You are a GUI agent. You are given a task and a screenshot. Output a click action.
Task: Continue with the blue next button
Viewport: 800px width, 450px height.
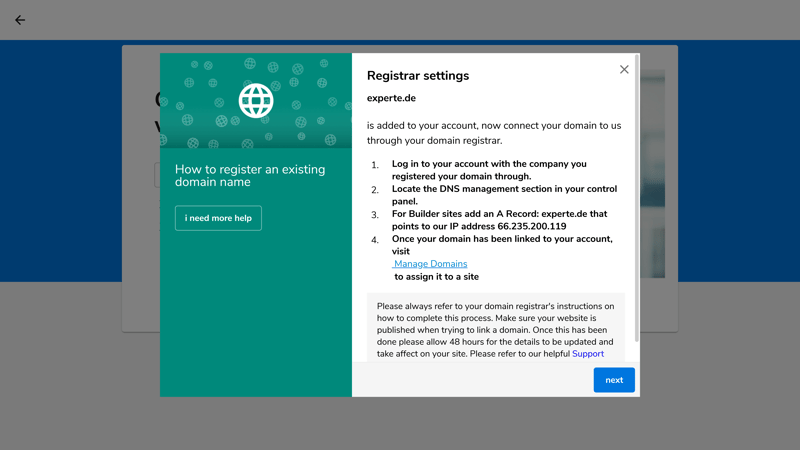[x=614, y=380]
